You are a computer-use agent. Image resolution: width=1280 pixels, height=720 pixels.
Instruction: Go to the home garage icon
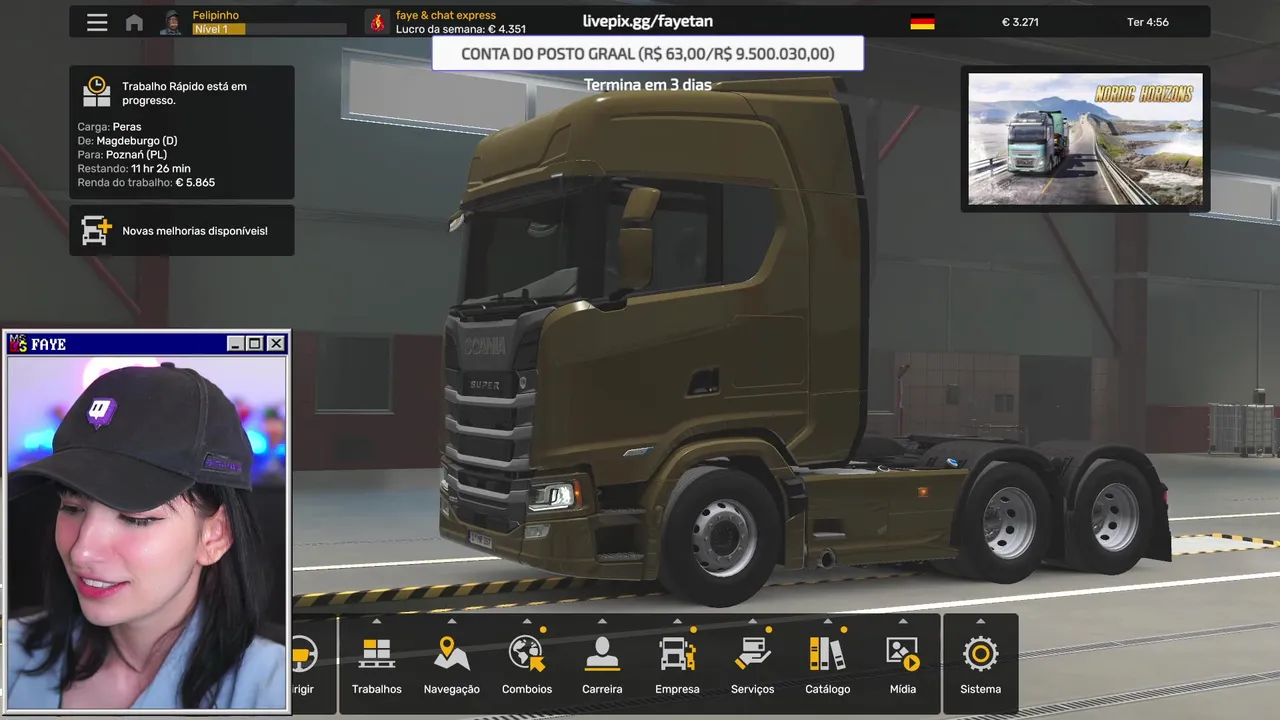[134, 22]
